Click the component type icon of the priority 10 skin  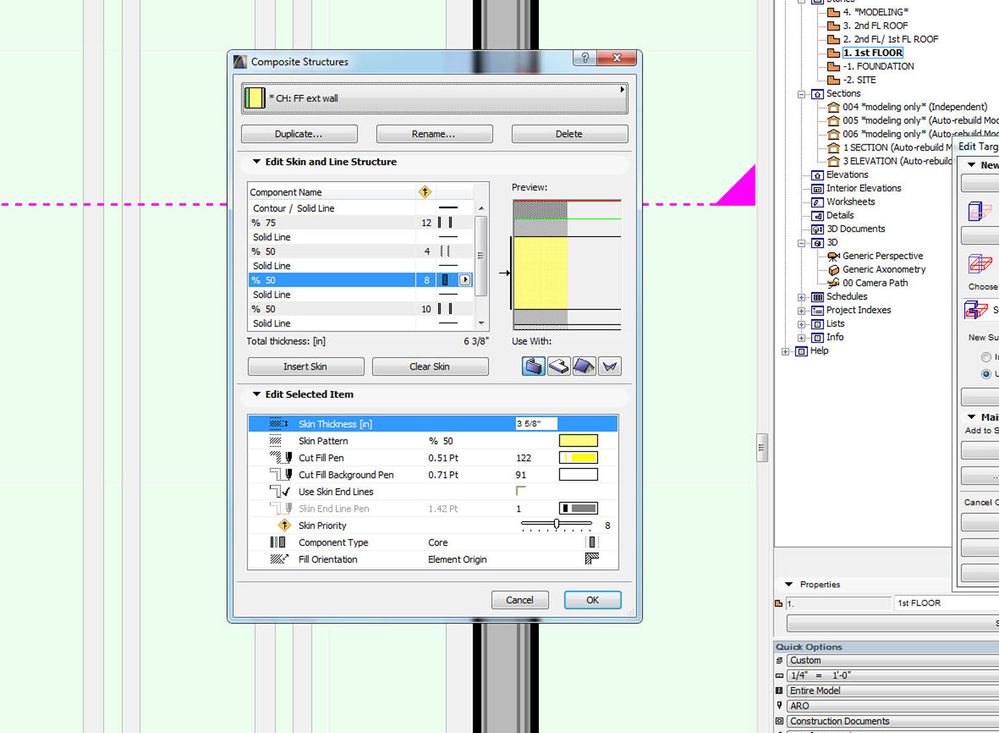(445, 309)
